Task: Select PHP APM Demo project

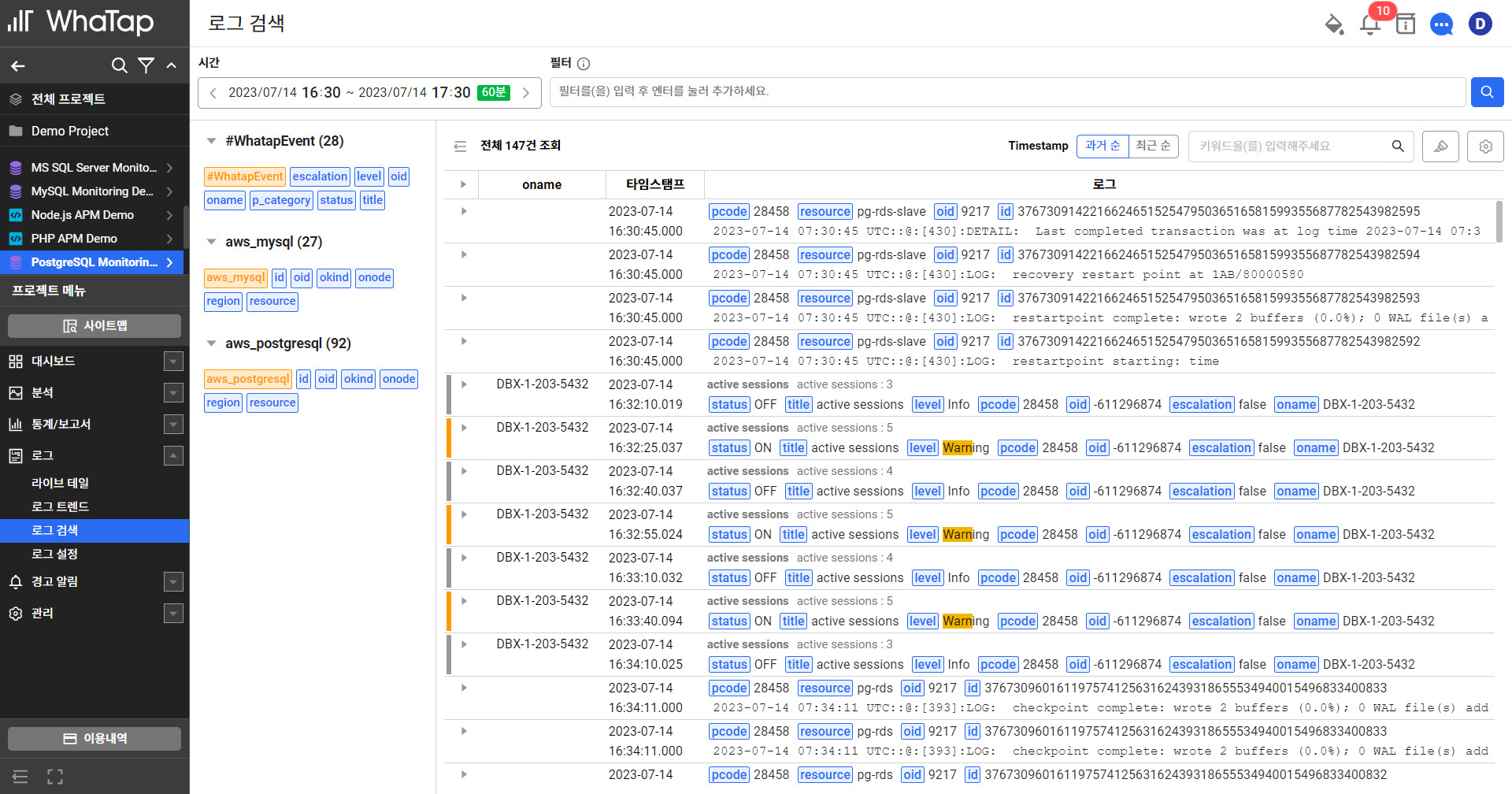Action: (91, 239)
